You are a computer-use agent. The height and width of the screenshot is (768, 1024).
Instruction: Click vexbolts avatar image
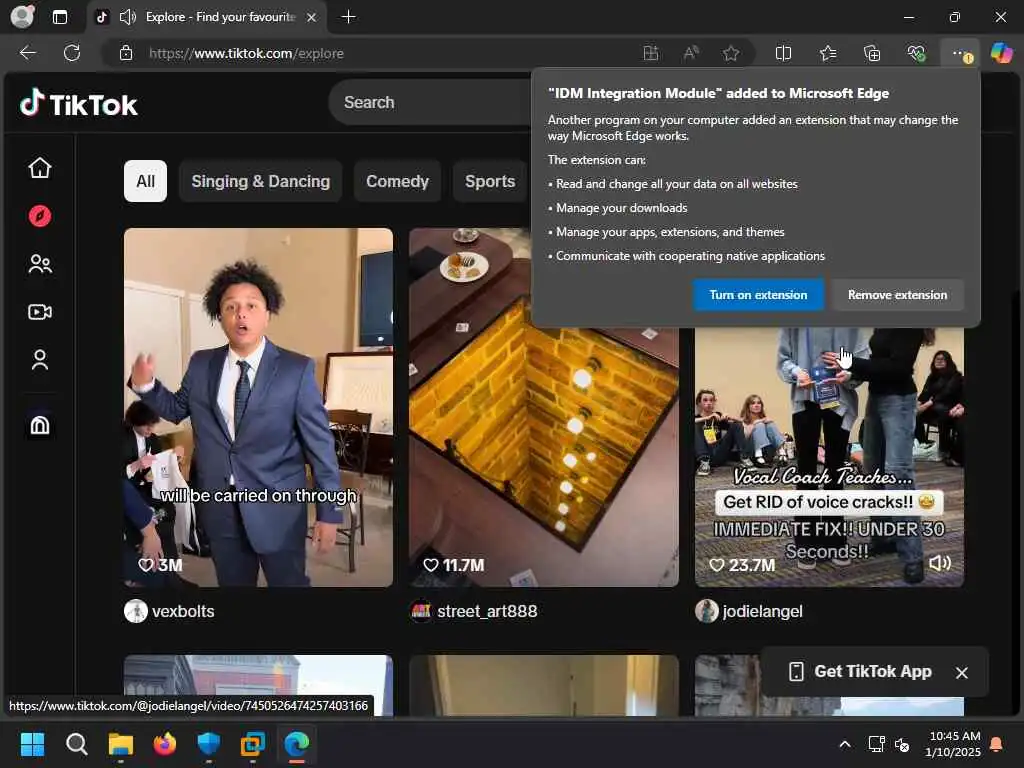click(x=136, y=611)
